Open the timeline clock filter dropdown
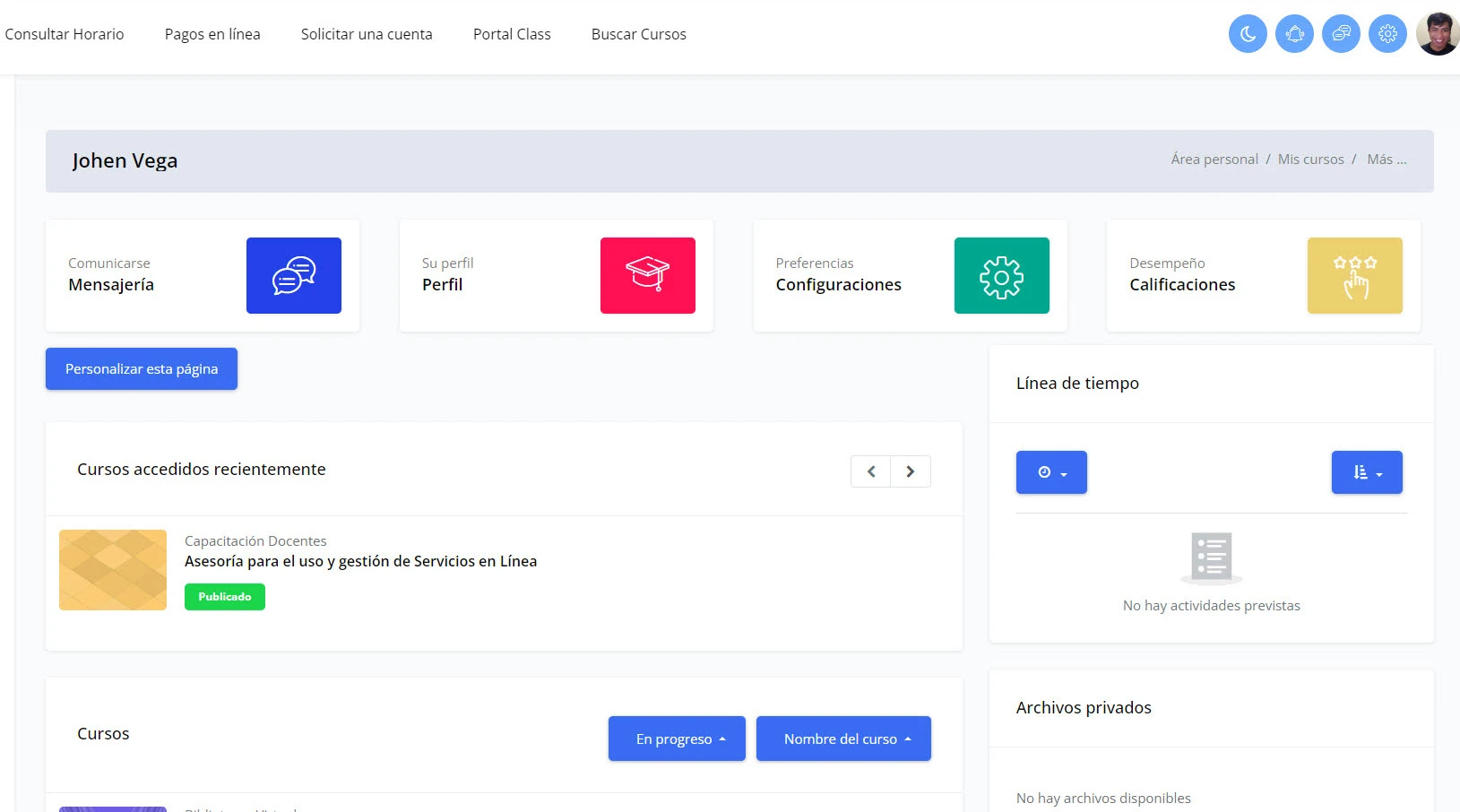 tap(1051, 471)
